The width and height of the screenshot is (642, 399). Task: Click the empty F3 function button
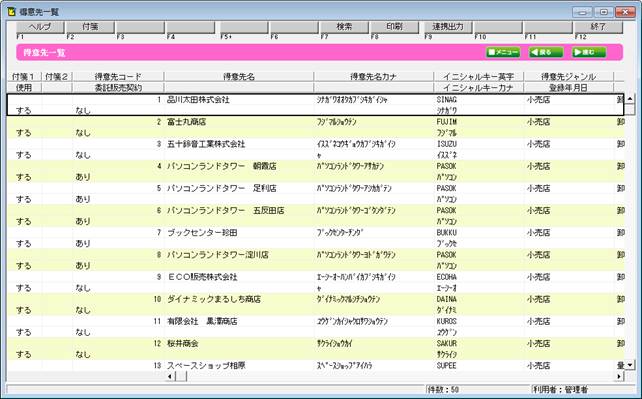click(140, 27)
